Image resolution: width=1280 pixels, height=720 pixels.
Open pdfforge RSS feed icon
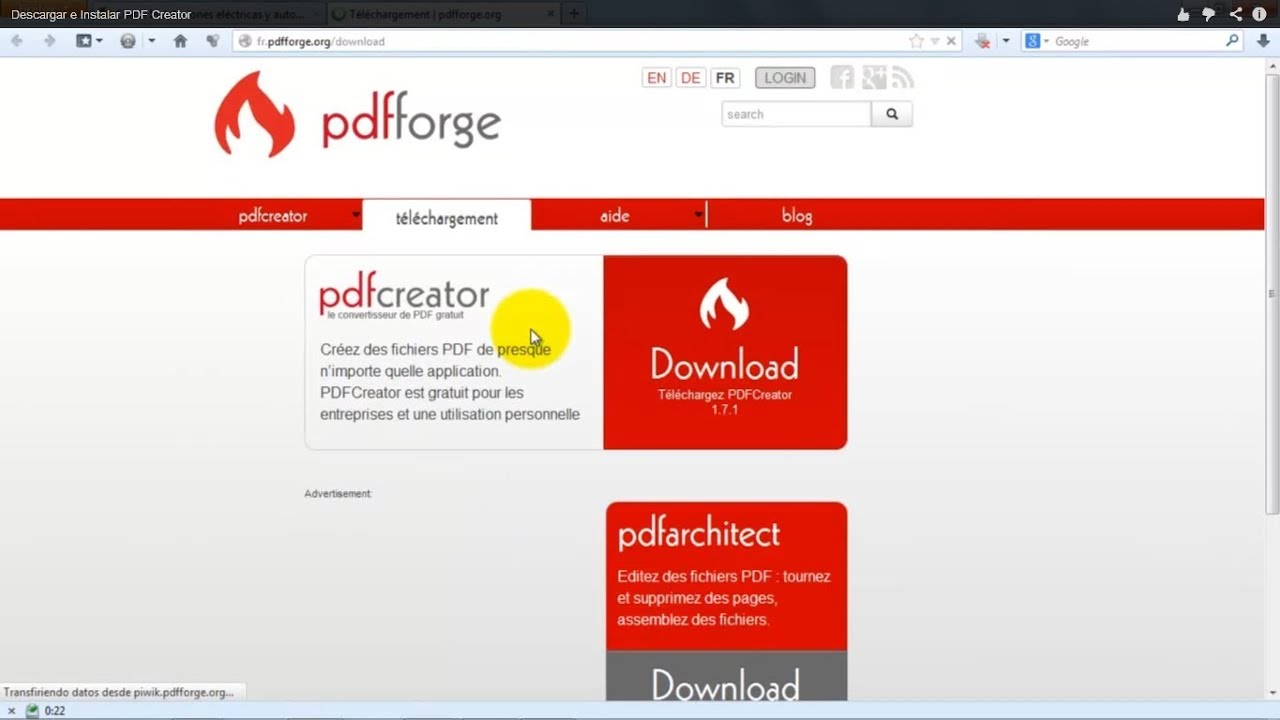pyautogui.click(x=903, y=77)
